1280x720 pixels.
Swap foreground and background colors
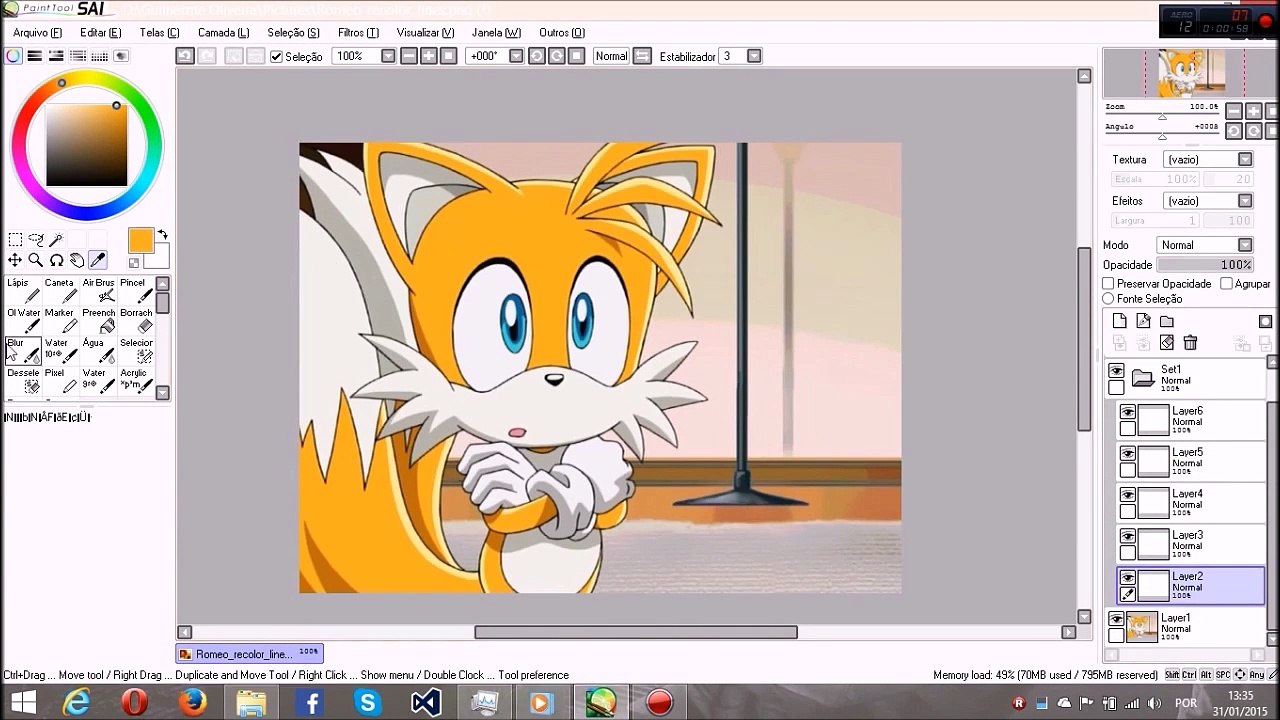click(x=163, y=235)
